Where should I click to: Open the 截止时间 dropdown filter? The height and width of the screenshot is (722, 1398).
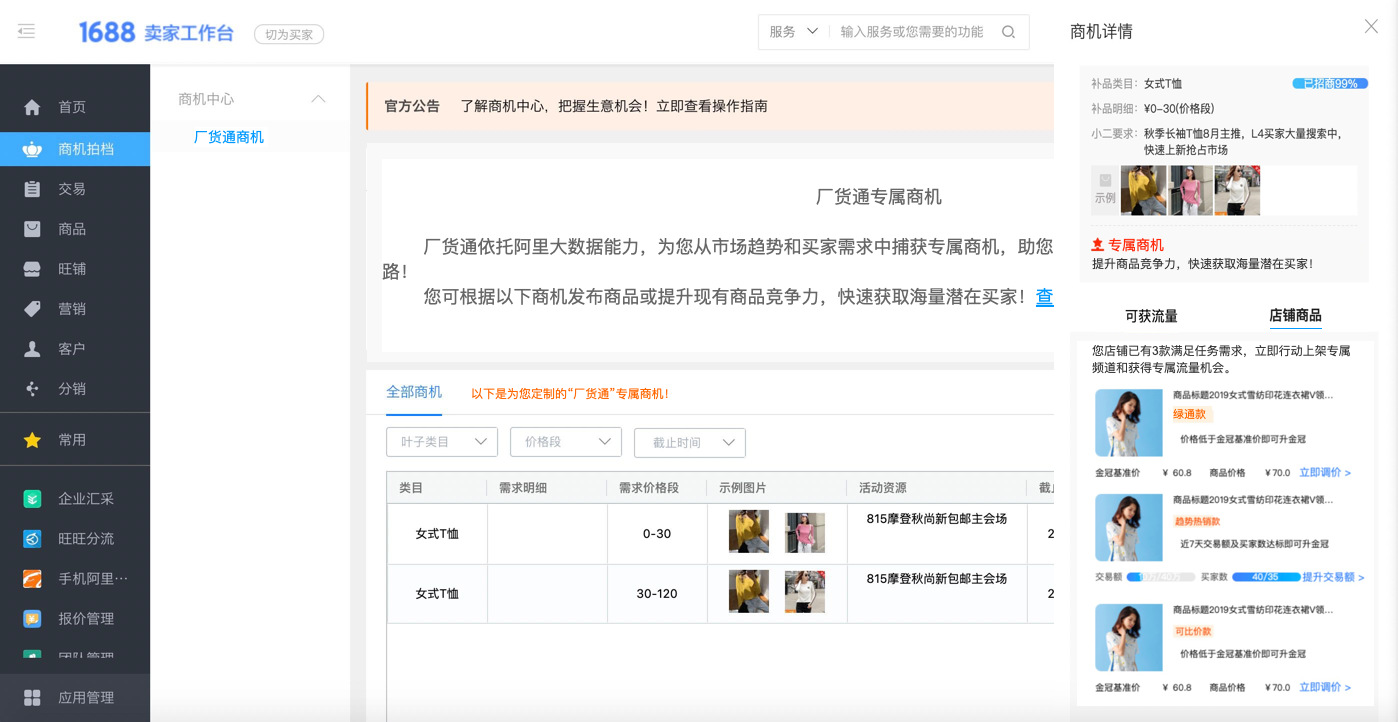[690, 442]
